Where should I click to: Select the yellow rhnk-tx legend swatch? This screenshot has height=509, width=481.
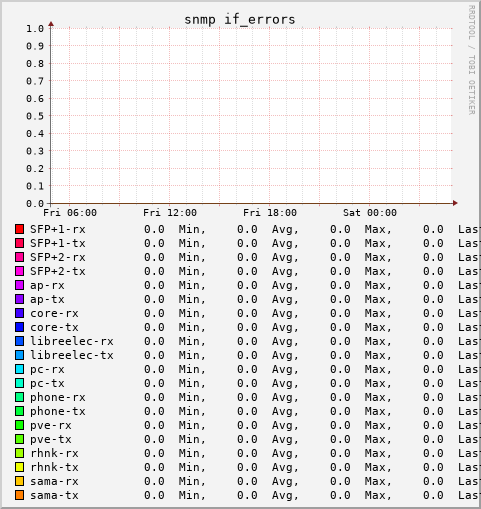(19, 467)
